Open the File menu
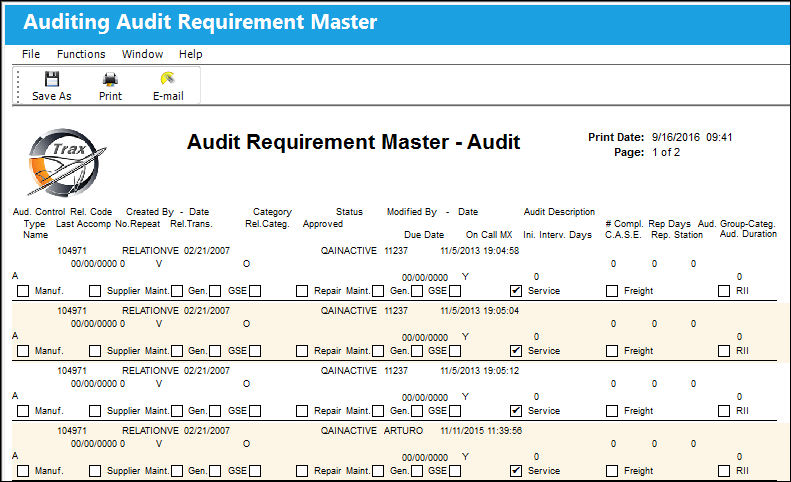791x482 pixels. click(x=31, y=54)
